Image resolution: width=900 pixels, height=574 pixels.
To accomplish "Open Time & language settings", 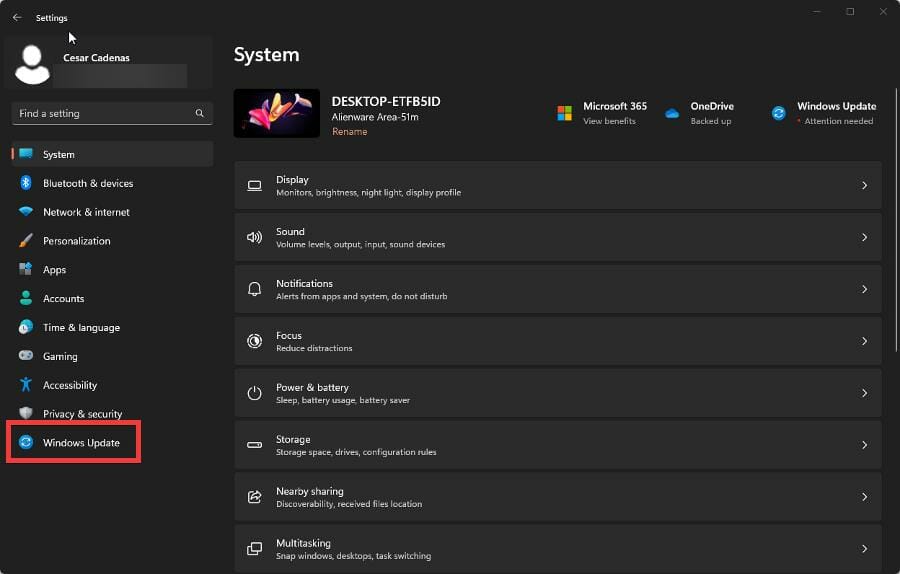I will point(112,327).
